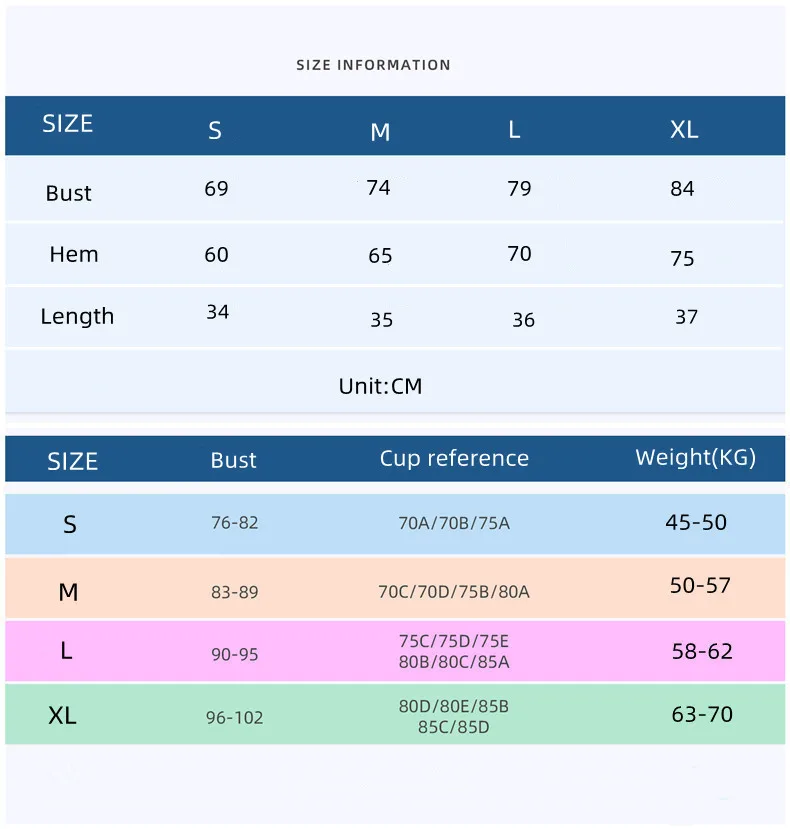The height and width of the screenshot is (829, 790).
Task: Click the XL label in the green row
Action: point(62,716)
